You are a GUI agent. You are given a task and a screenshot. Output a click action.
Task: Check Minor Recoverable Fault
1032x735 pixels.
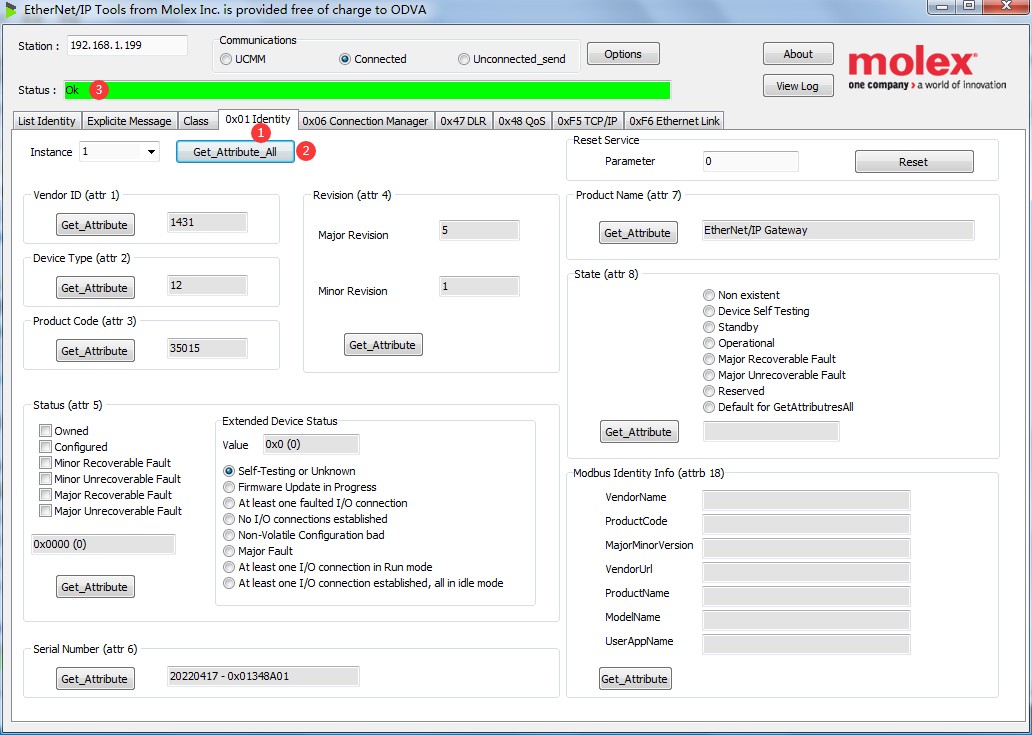(45, 463)
